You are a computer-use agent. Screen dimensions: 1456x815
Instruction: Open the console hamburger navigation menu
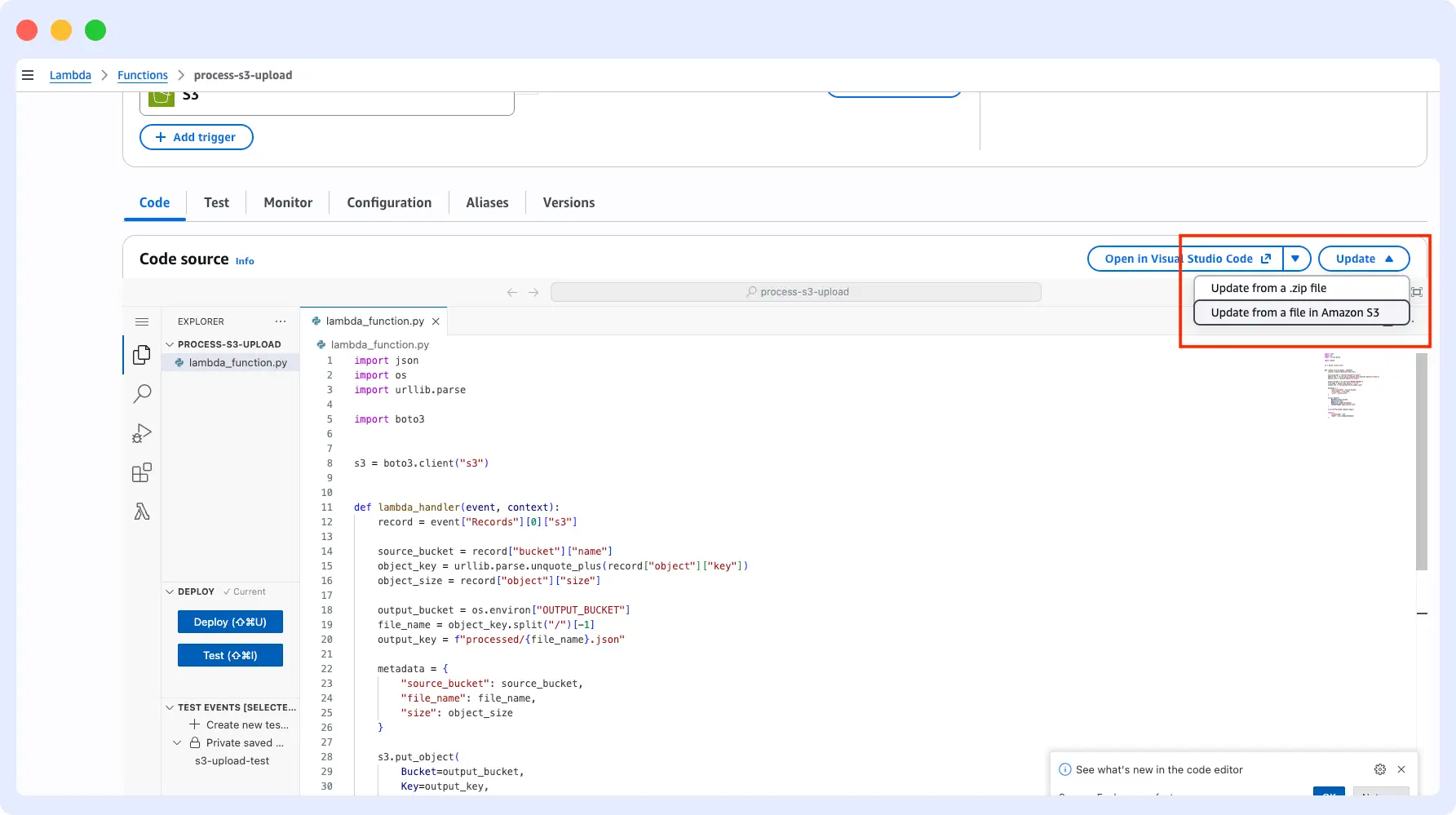[28, 75]
